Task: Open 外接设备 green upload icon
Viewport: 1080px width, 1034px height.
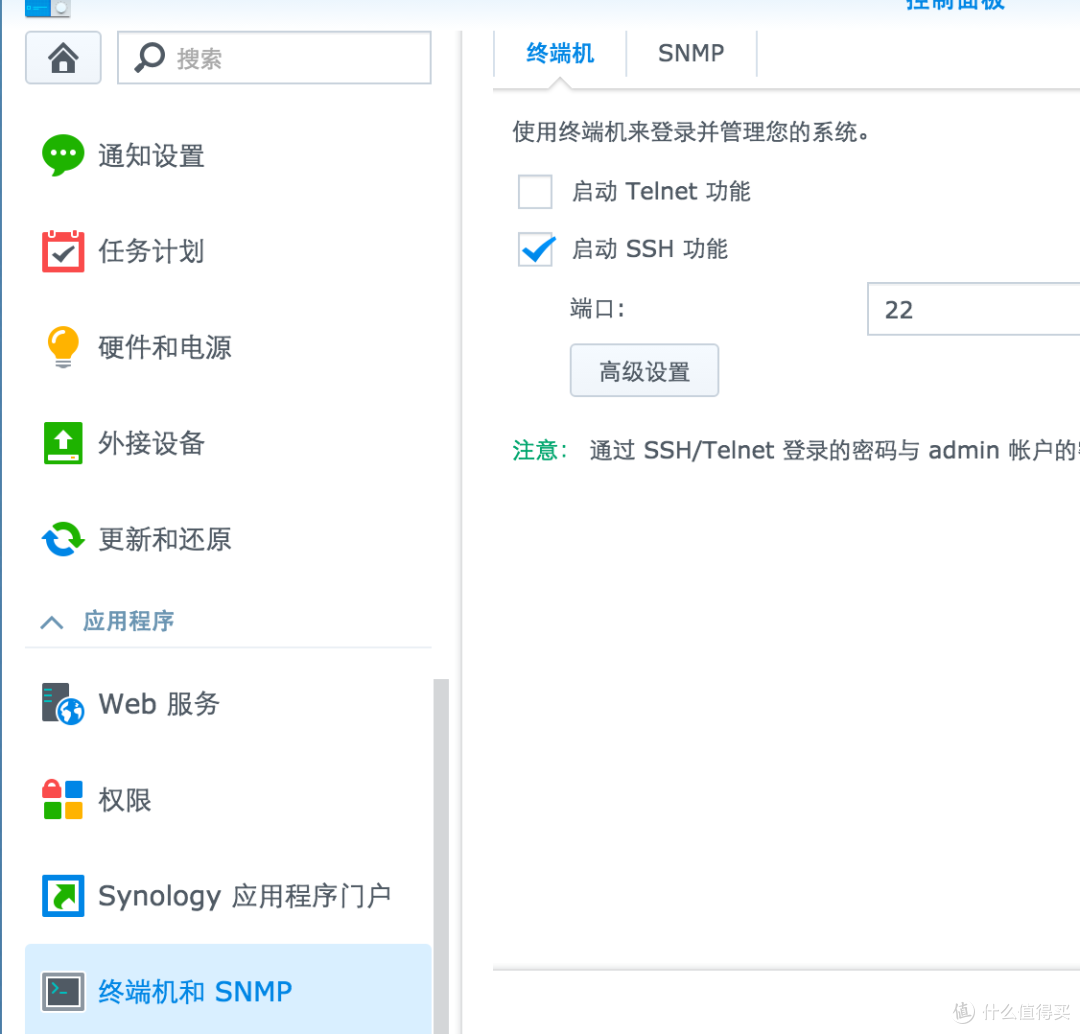Action: [63, 443]
